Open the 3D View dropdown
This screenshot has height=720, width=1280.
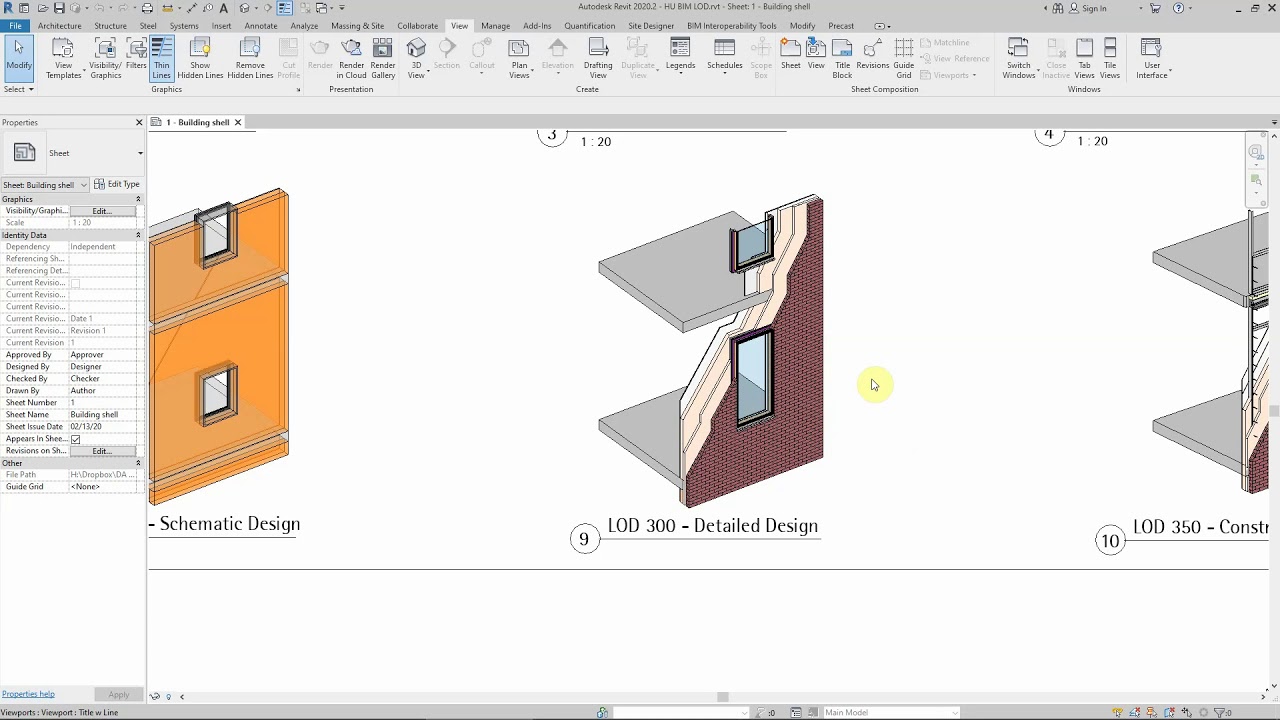[x=417, y=58]
